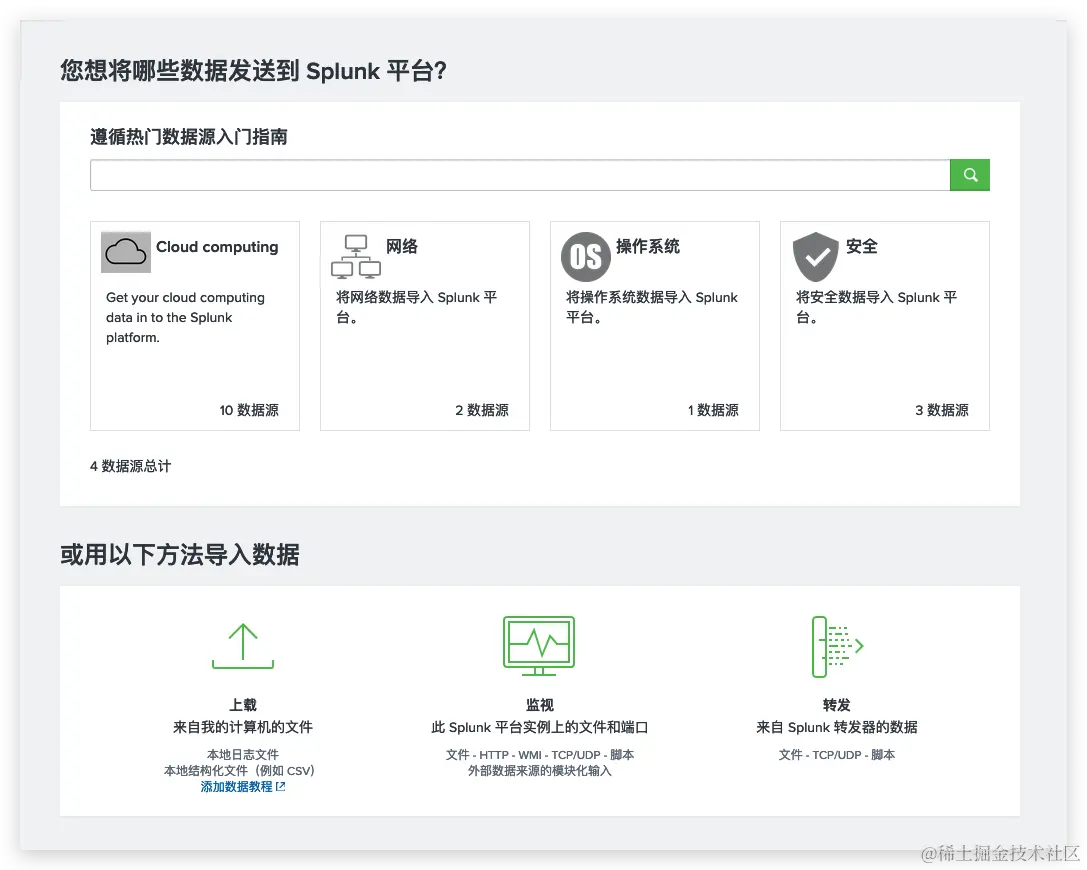Click the 监视 monitor waveform icon
This screenshot has height=870, width=1087.
[x=539, y=645]
